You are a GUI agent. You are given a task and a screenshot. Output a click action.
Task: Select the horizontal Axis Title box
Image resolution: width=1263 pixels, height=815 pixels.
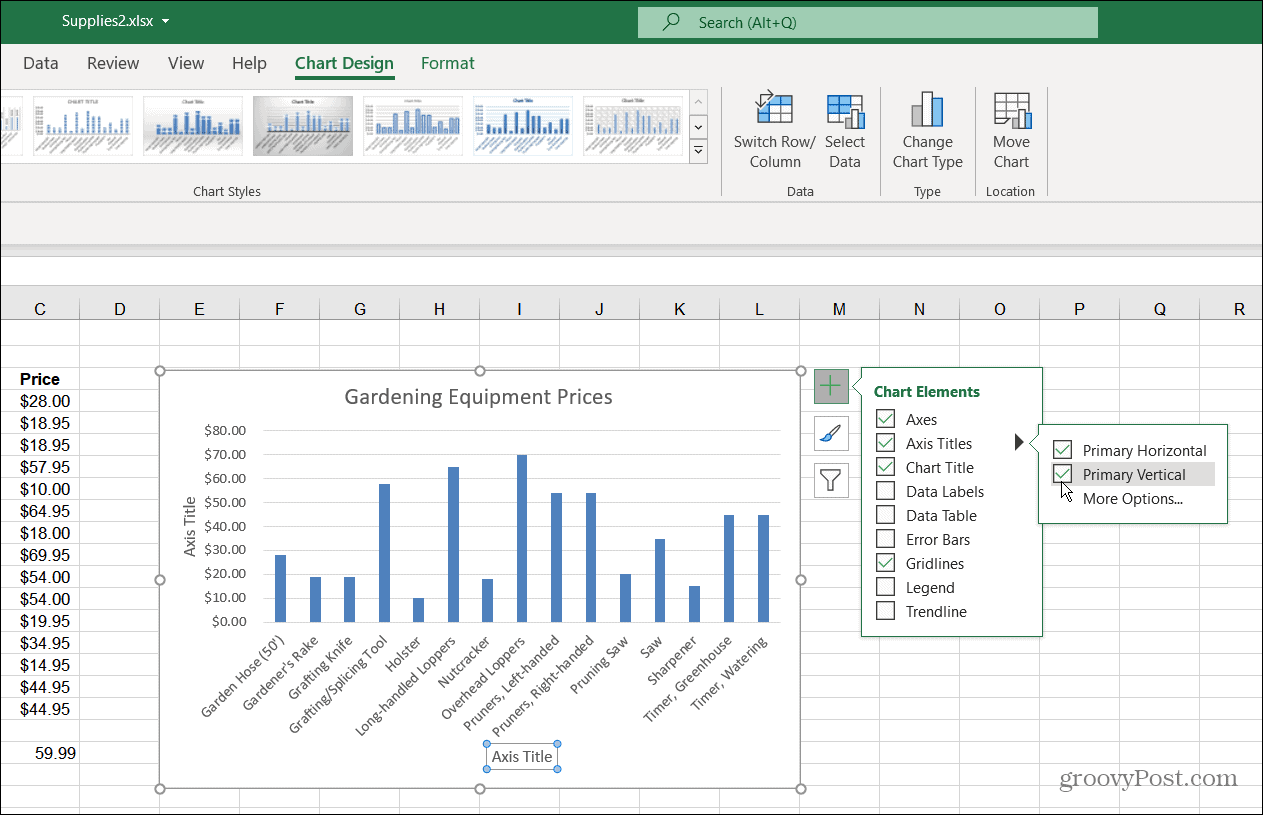(521, 757)
